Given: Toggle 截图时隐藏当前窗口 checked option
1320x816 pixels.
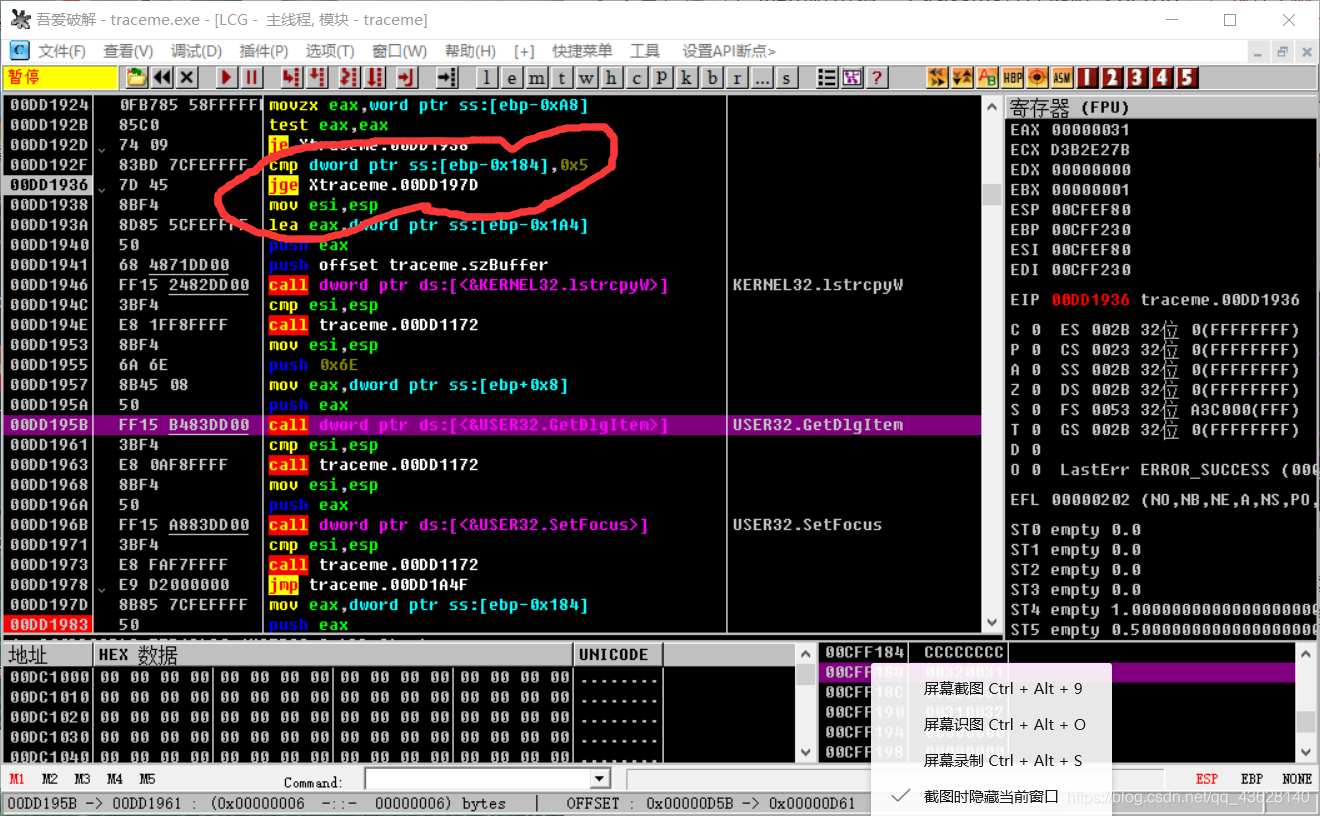Looking at the screenshot, I should tap(991, 796).
